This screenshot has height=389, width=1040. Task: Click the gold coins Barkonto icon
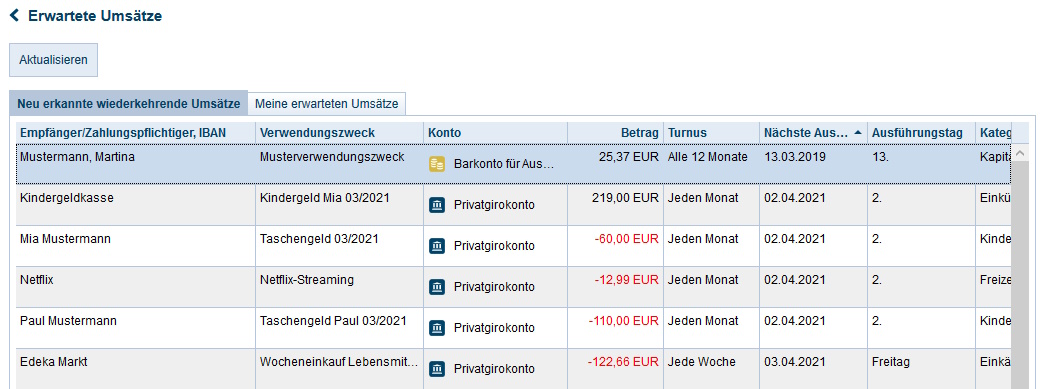[436, 164]
